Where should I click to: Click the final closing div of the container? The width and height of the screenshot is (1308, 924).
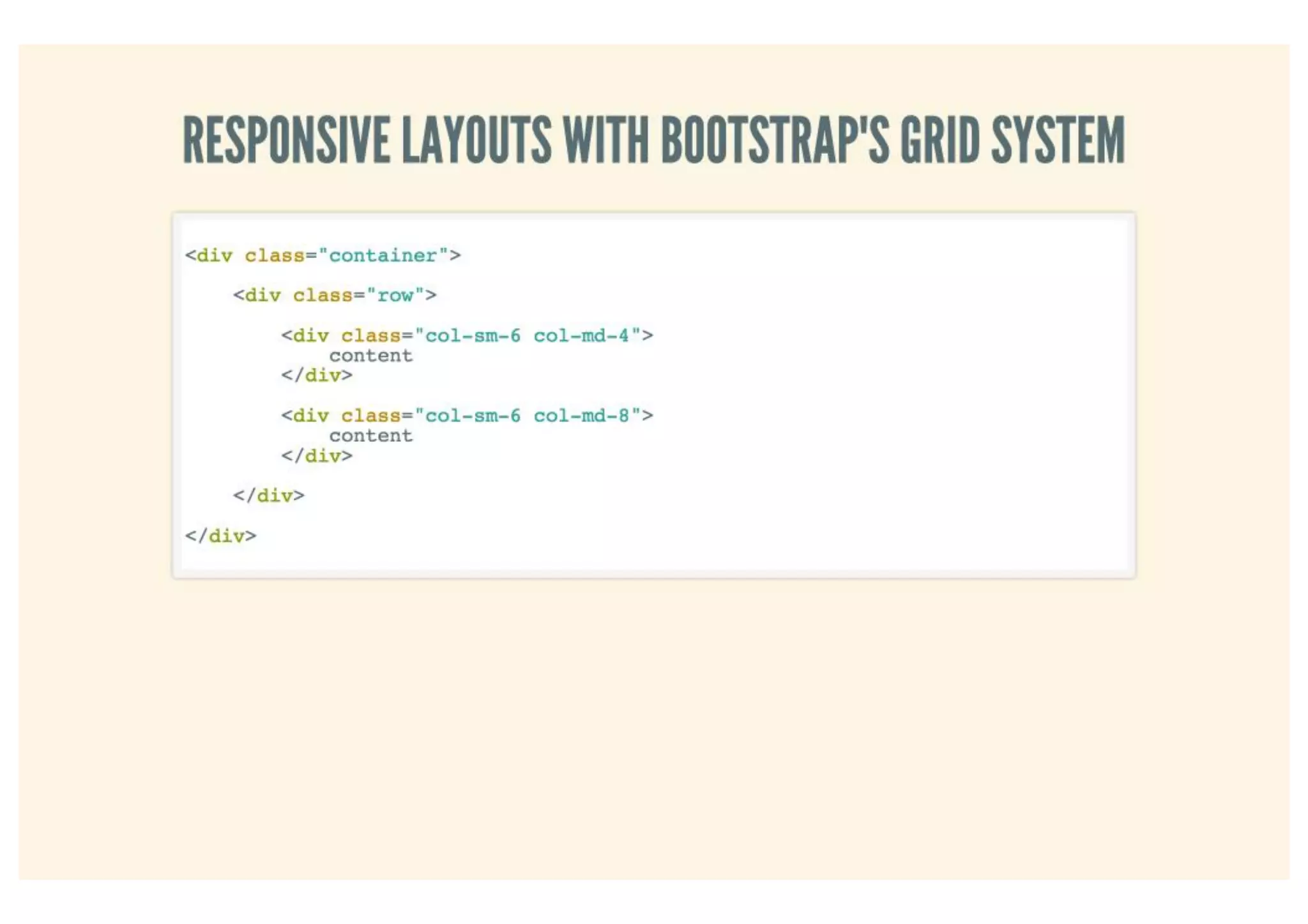[x=220, y=536]
